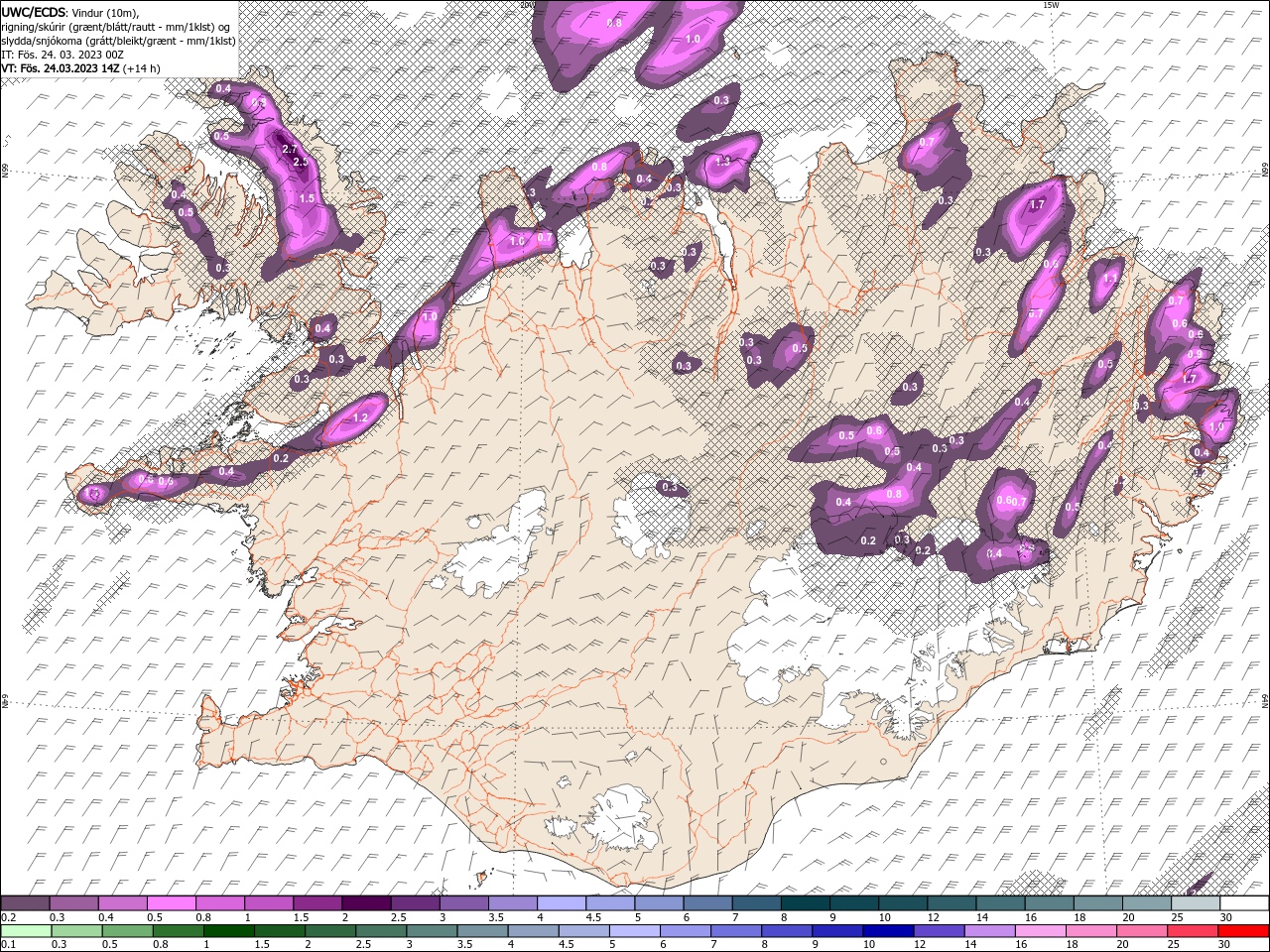This screenshot has height=952, width=1270.
Task: Click the 4.5 label in top legend row
Action: pyautogui.click(x=593, y=917)
